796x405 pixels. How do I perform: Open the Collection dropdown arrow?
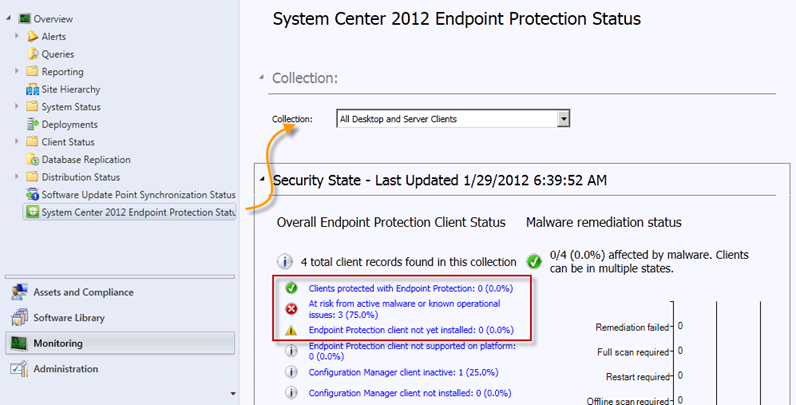[563, 119]
